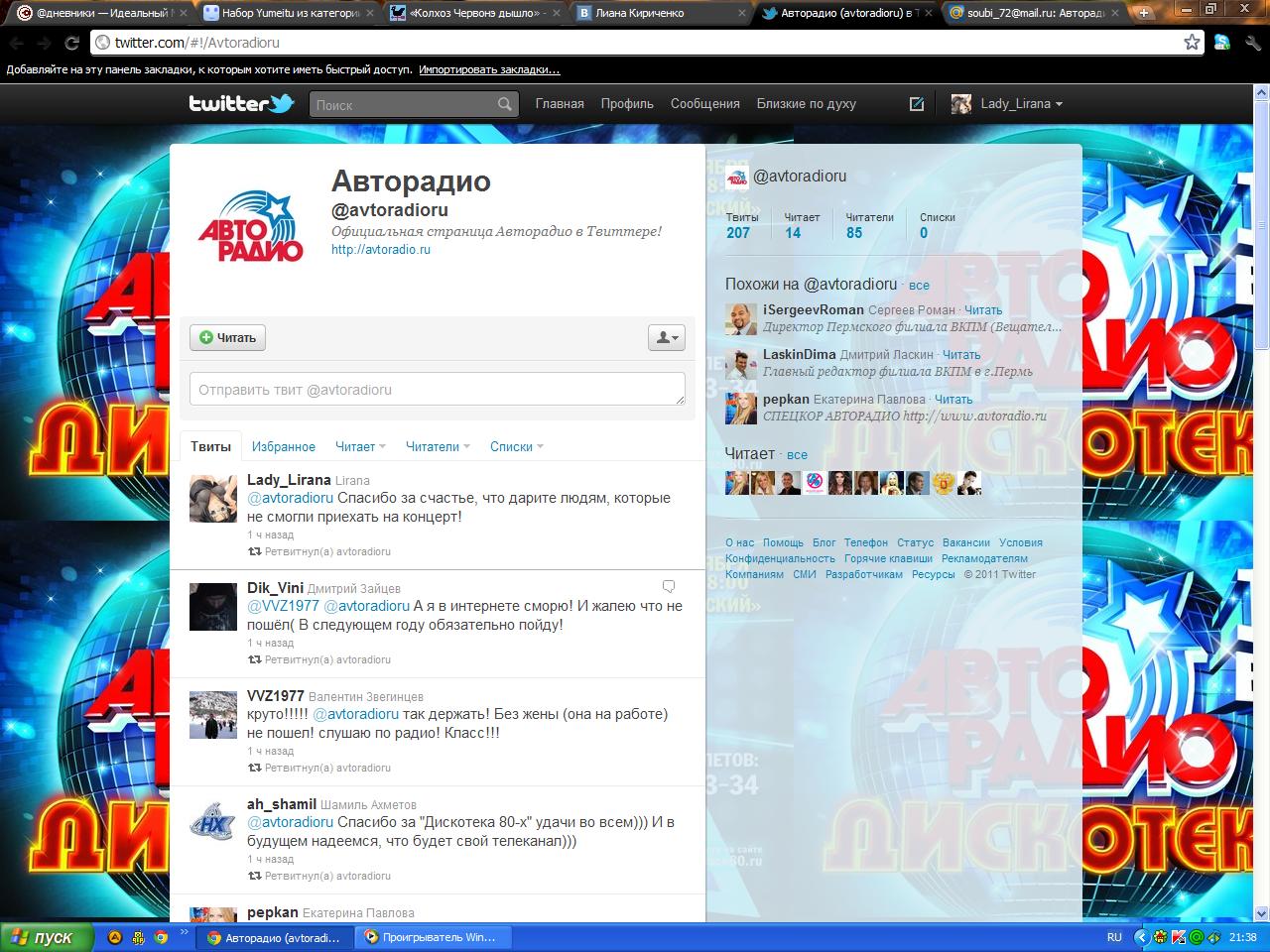This screenshot has width=1270, height=952.
Task: Click все link next to Читает heading
Action: (x=798, y=455)
